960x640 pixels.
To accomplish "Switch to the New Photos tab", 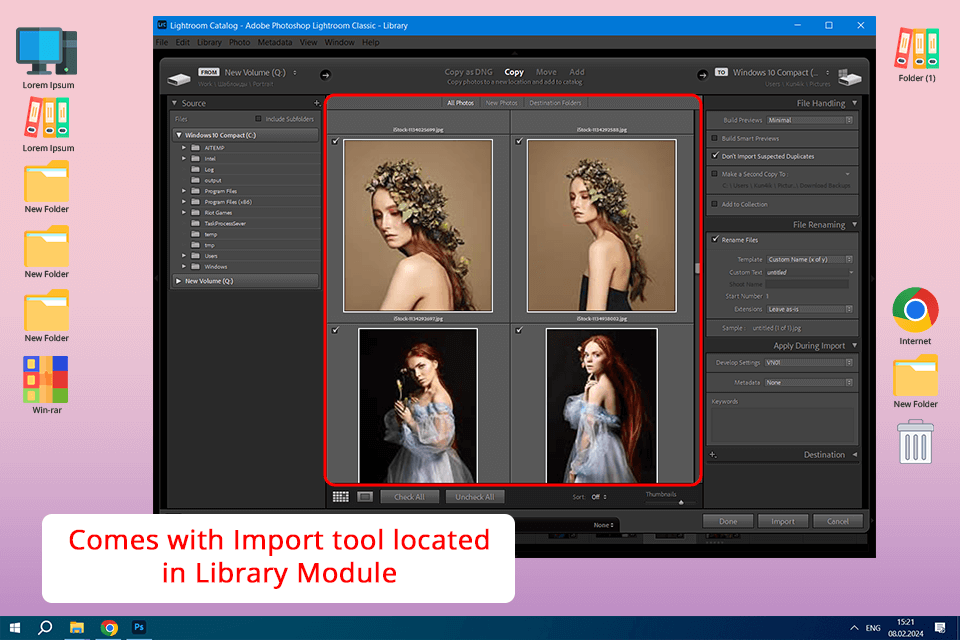I will (501, 103).
